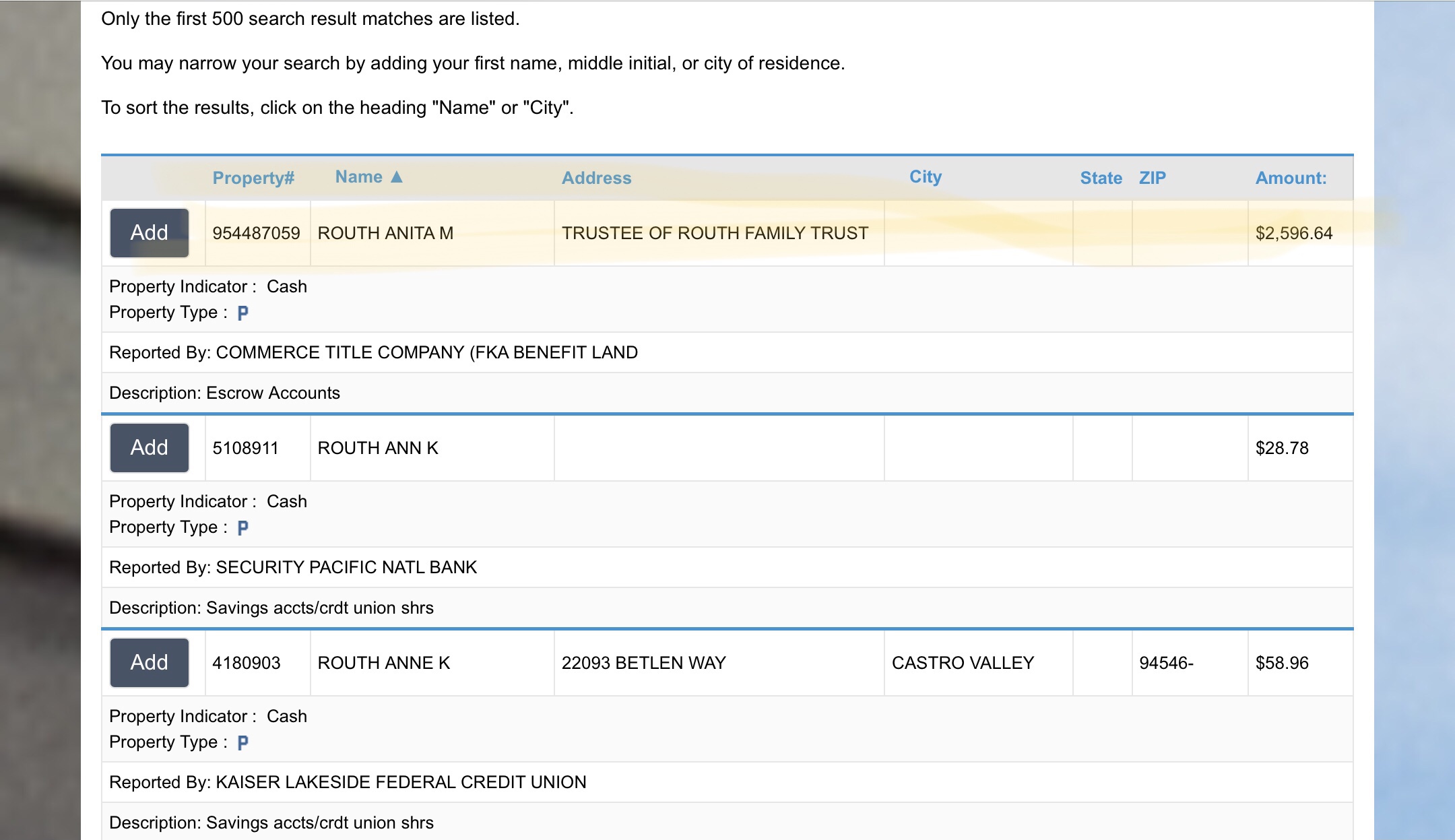Open Property Type P link for ROUTH ANNE K
1455x840 pixels.
[x=243, y=742]
